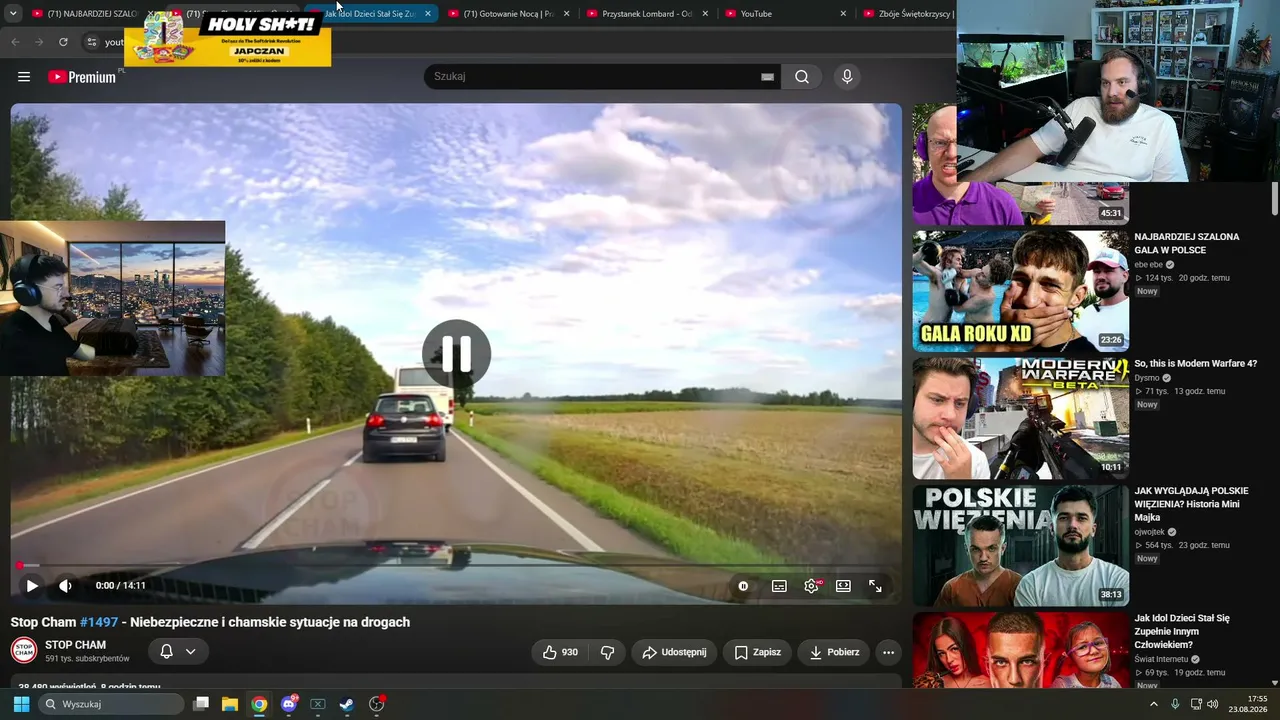Play the Stop Cham video
Image resolution: width=1280 pixels, height=720 pixels.
point(32,586)
